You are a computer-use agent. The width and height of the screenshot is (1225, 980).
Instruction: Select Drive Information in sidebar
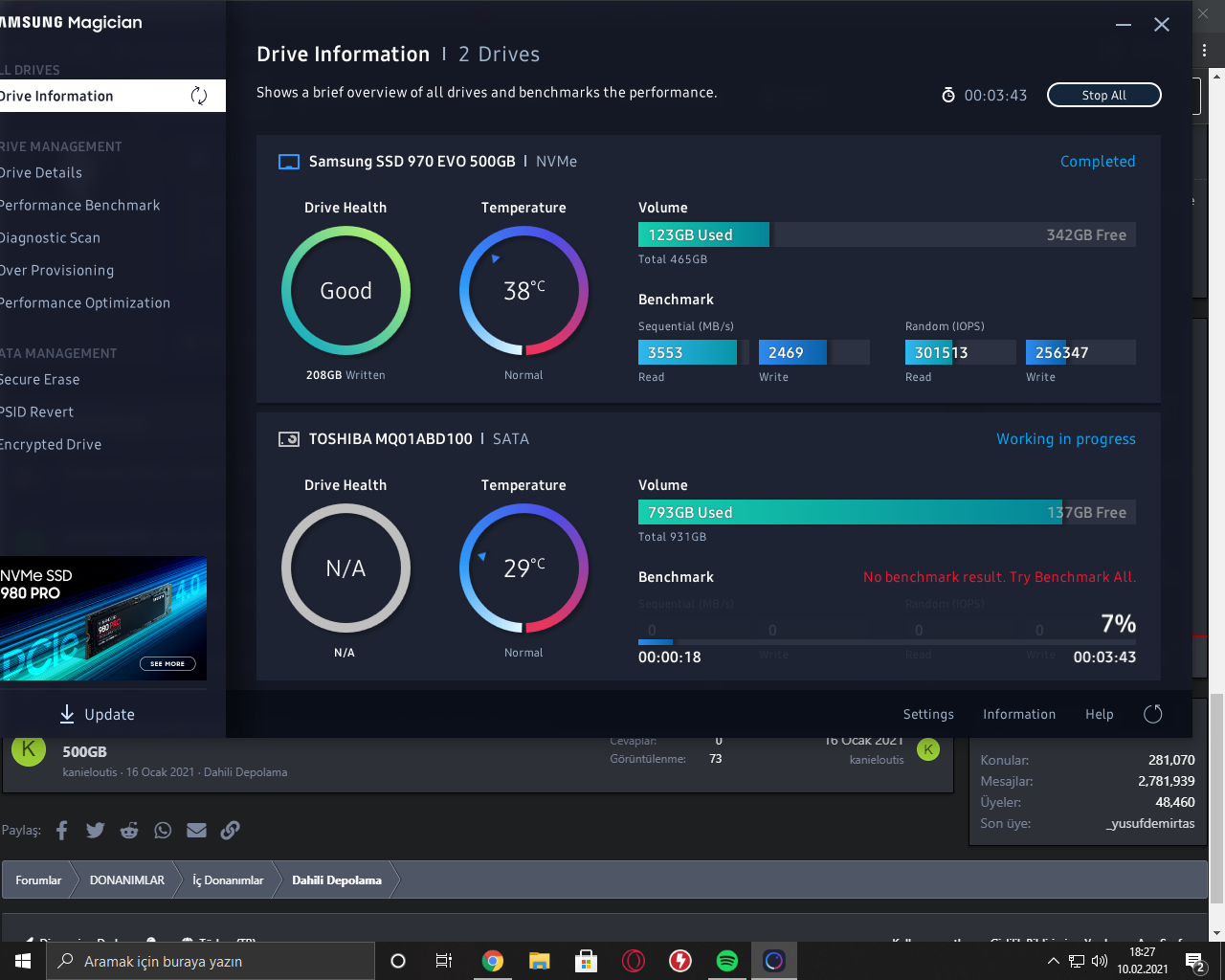click(x=113, y=96)
